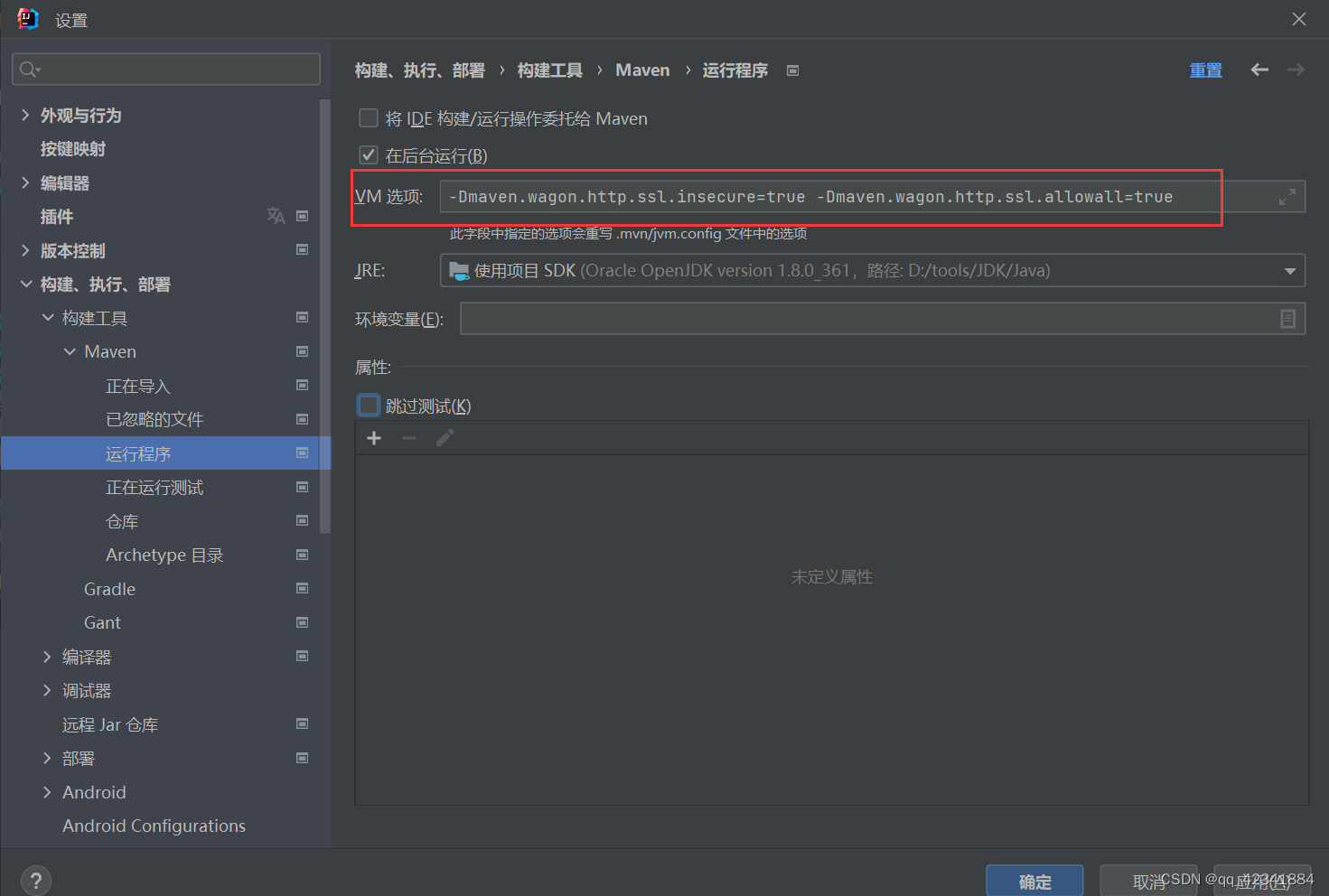Open Gant settings page
This screenshot has height=896, width=1329.
pos(102,622)
